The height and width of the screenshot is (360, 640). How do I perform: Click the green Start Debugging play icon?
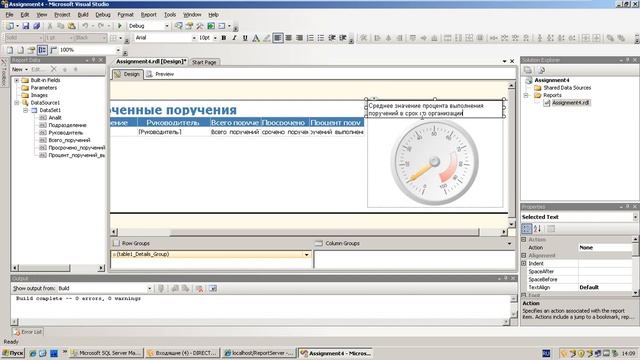(x=120, y=26)
